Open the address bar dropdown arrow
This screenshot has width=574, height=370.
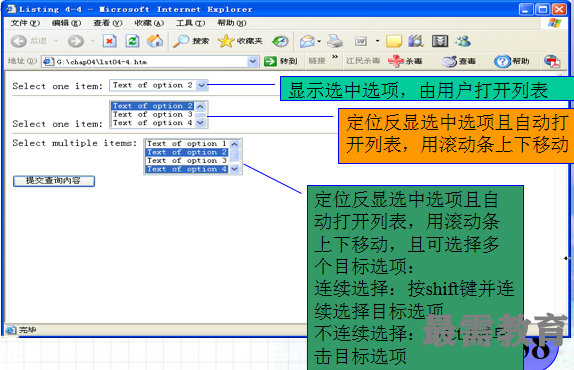pyautogui.click(x=253, y=61)
